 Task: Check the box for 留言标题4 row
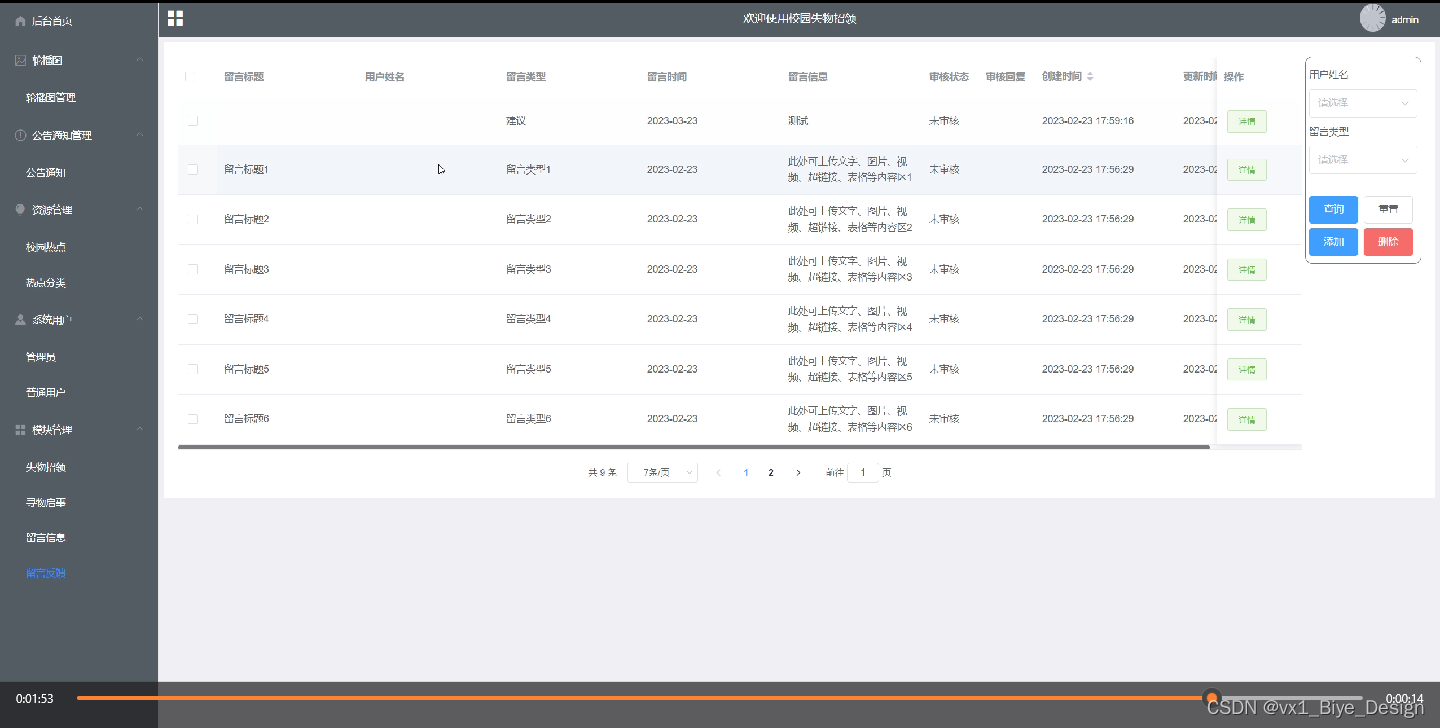pyautogui.click(x=193, y=319)
